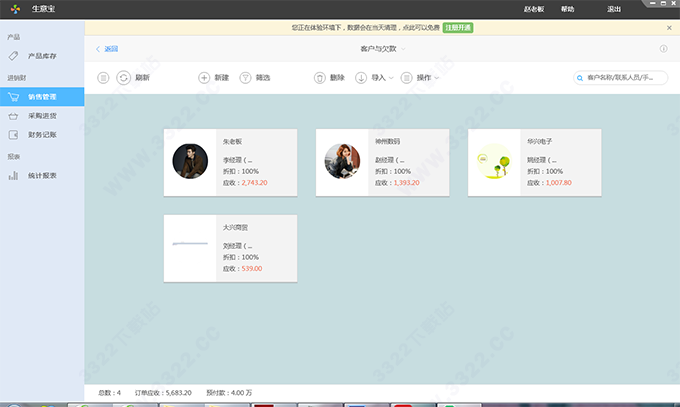The width and height of the screenshot is (680, 407).
Task: Click the 删除 trash icon
Action: pyautogui.click(x=320, y=78)
